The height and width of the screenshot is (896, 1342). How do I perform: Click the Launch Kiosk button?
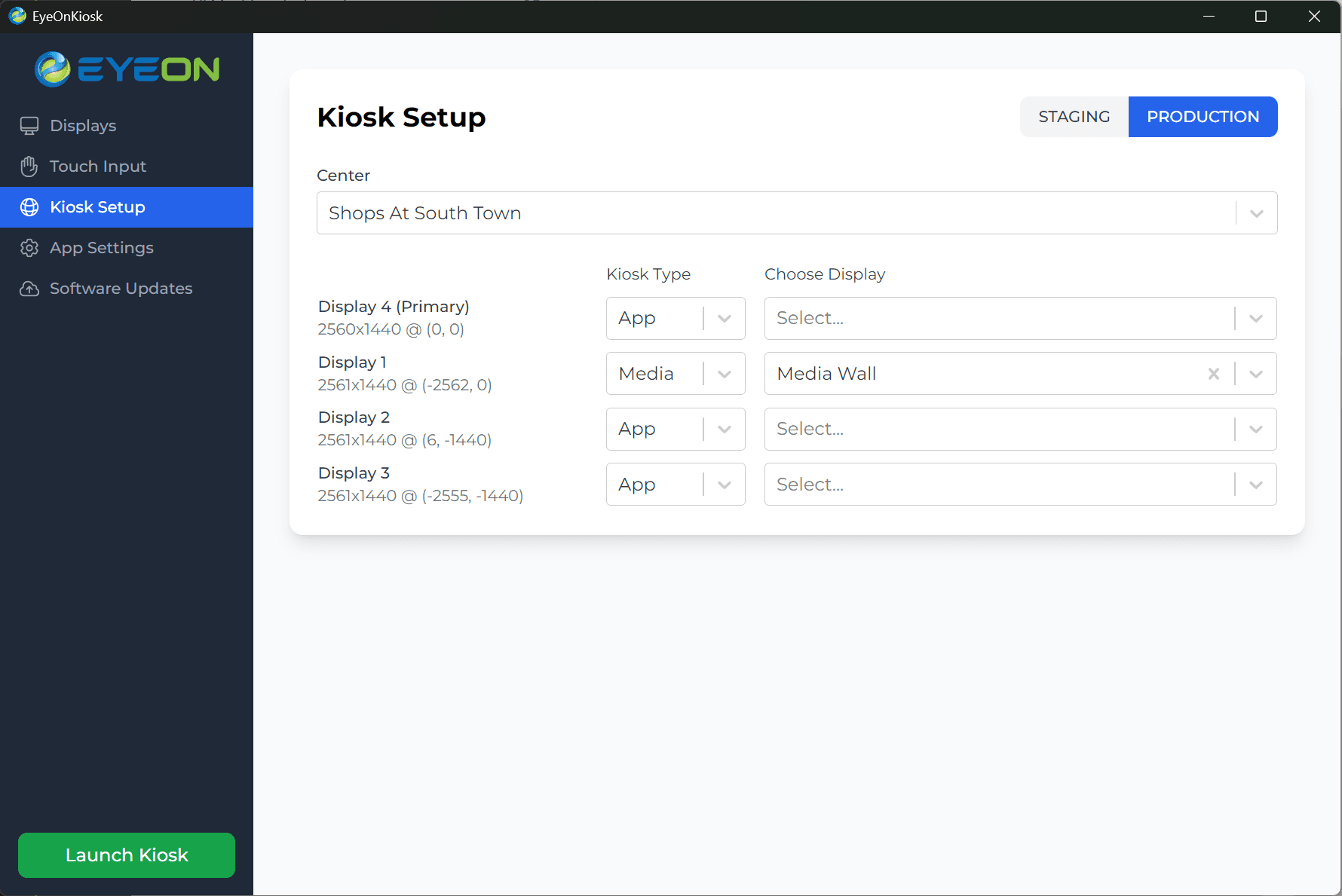(126, 855)
